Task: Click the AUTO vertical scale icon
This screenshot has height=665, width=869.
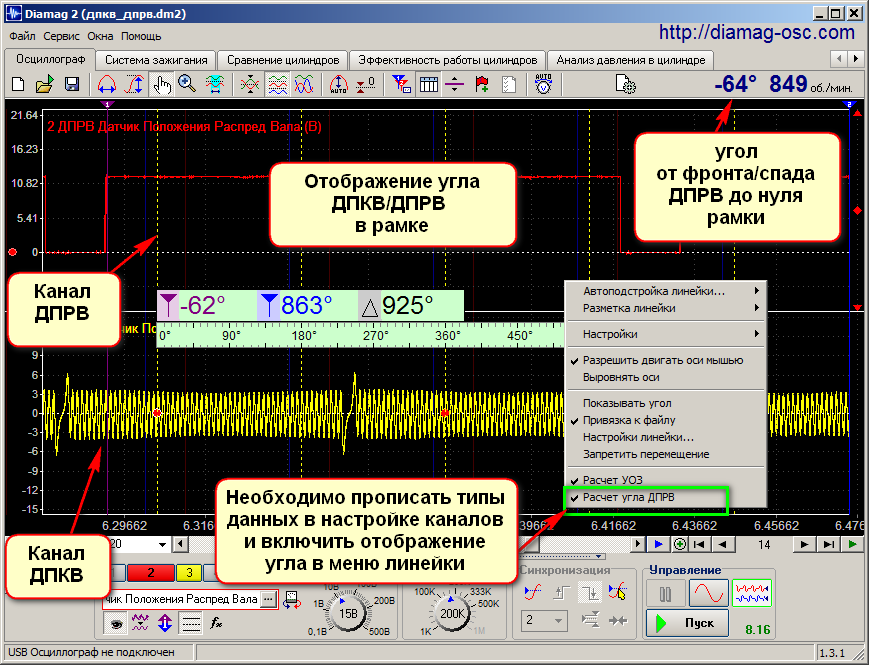Action: pyautogui.click(x=338, y=84)
